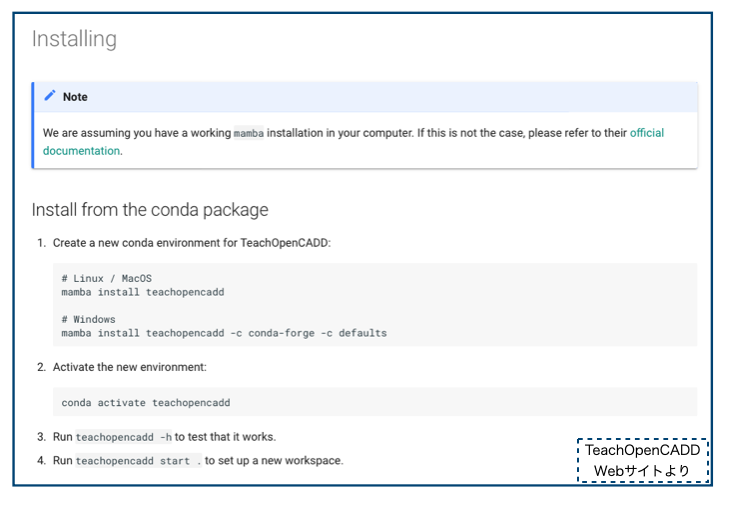
Task: Click step 2 'Activate the new environment' text
Action: [130, 367]
